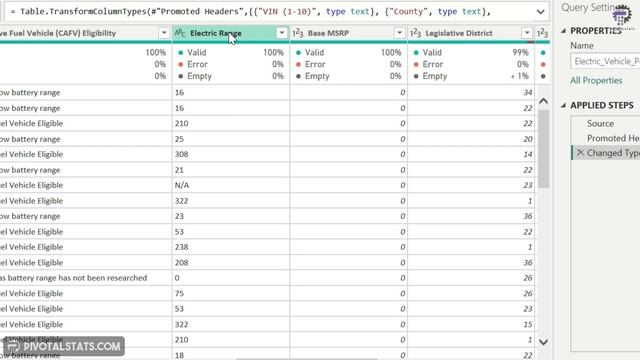The width and height of the screenshot is (640, 360).
Task: Open the Legislative District column filter dropdown
Action: click(527, 33)
